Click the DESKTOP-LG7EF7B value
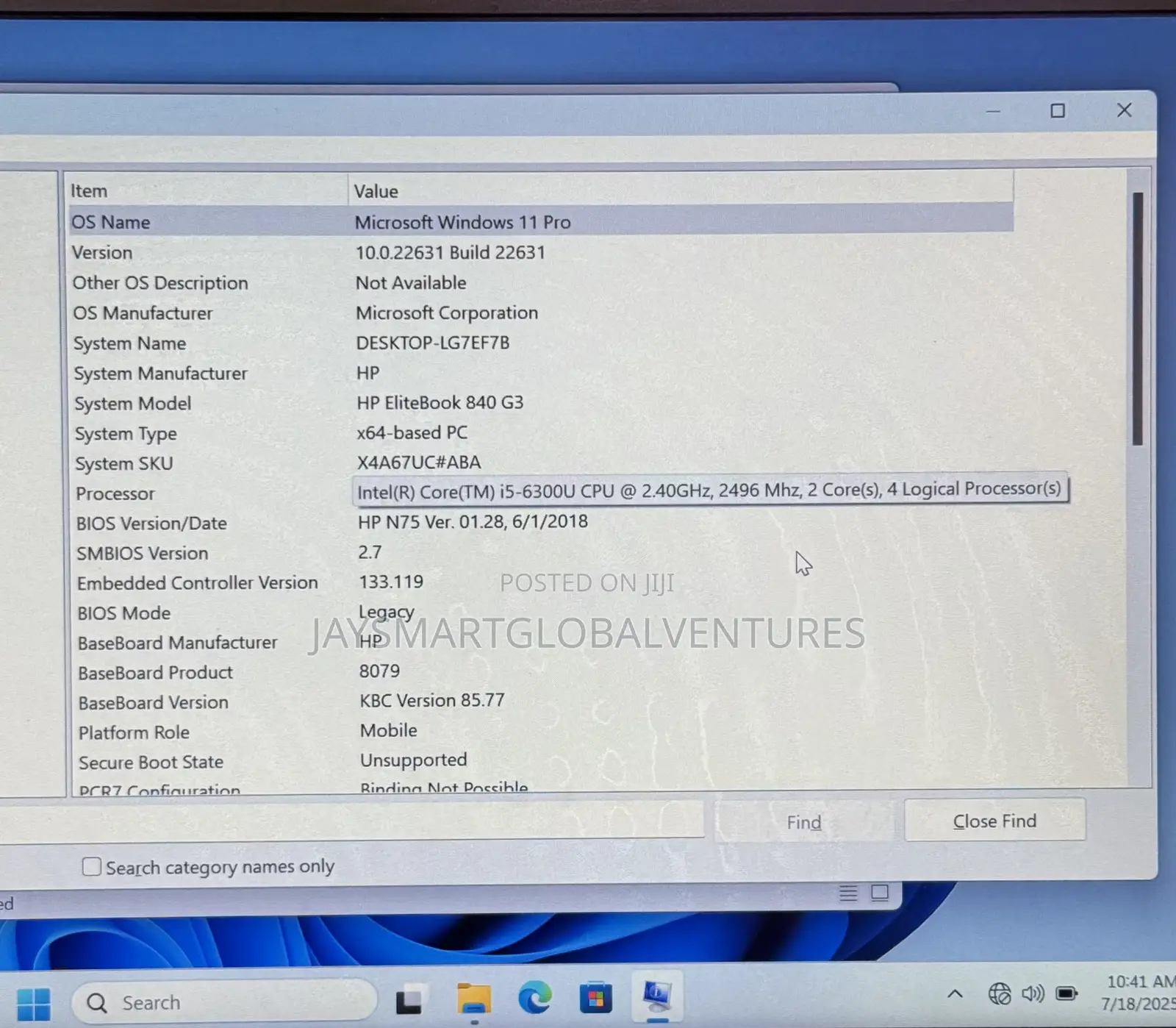 click(x=432, y=343)
